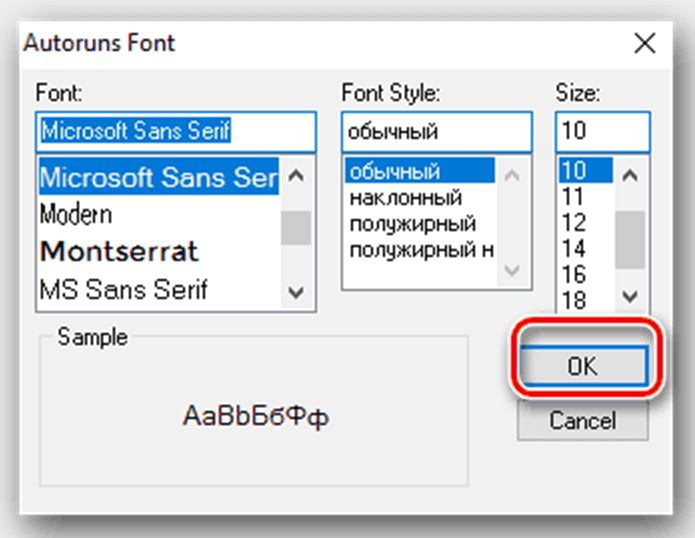Click size list scroll-down arrow
Viewport: 695px width, 538px height.
tap(629, 295)
